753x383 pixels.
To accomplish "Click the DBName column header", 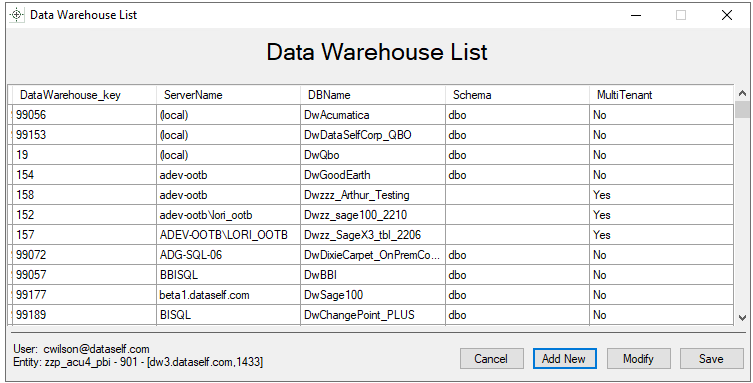I will click(373, 95).
